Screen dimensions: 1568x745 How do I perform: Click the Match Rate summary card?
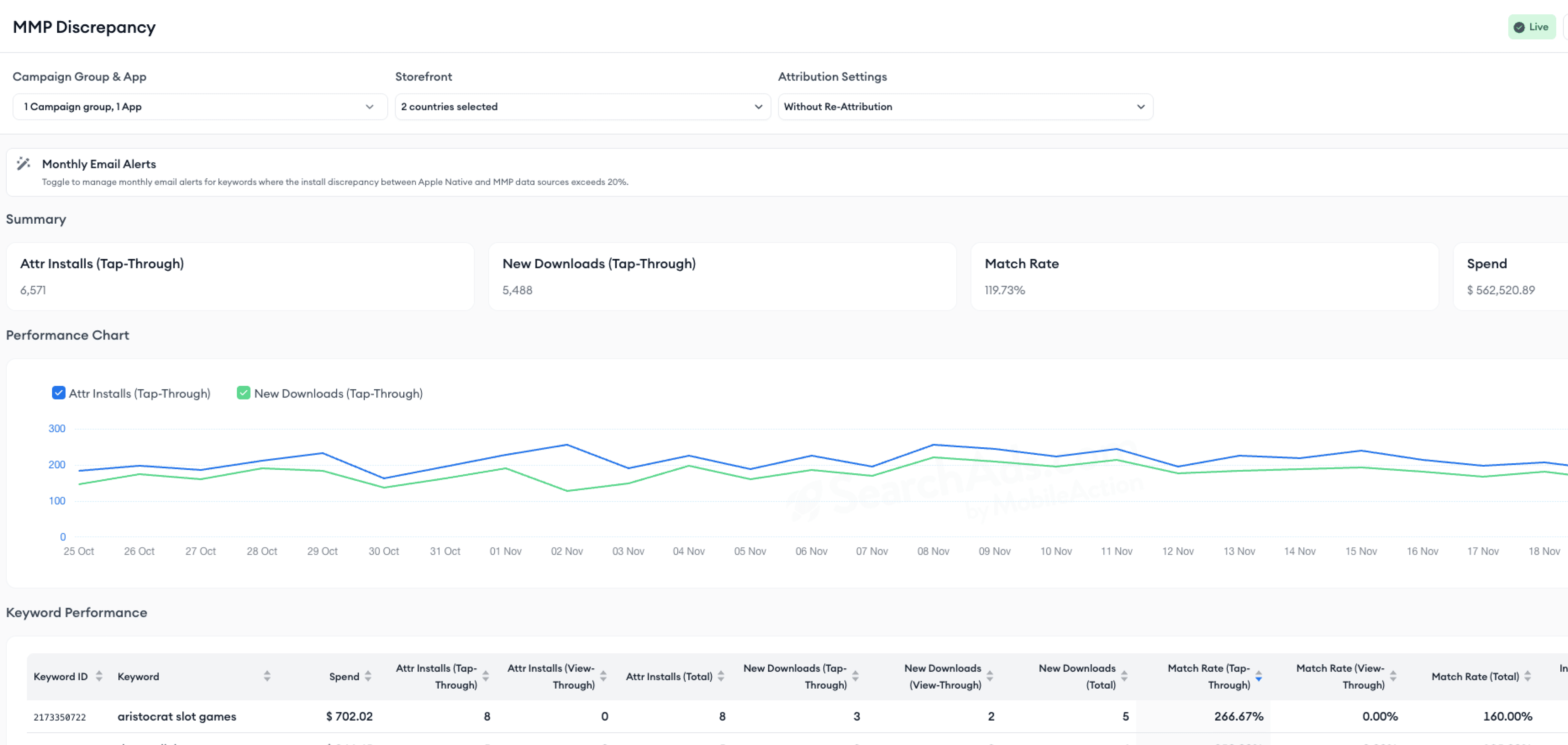pos(1204,277)
